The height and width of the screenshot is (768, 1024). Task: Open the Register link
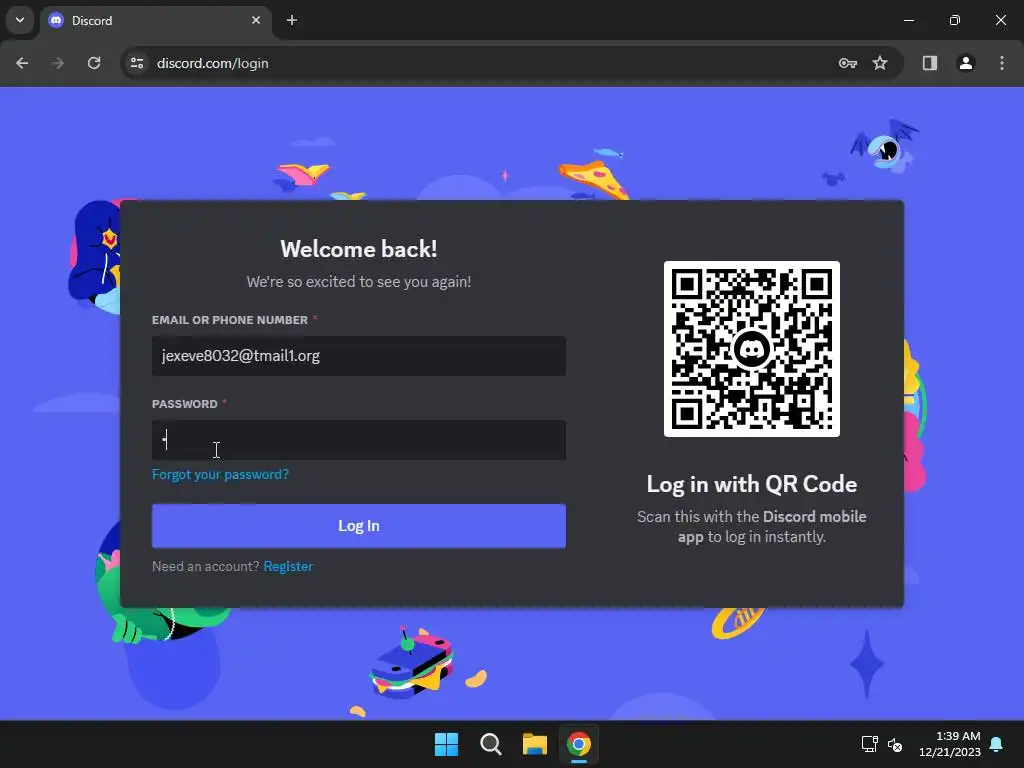(x=288, y=566)
